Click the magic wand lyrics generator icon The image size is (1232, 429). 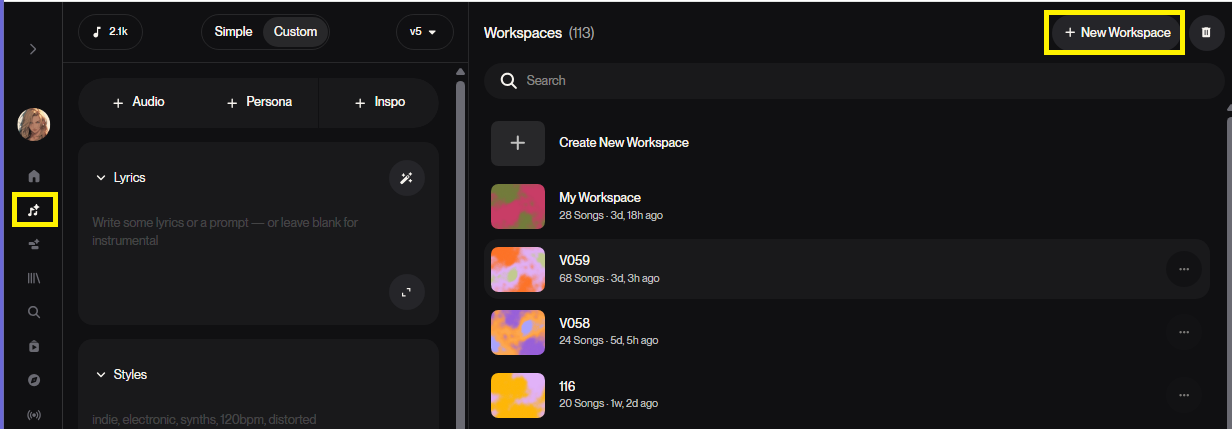pyautogui.click(x=406, y=178)
